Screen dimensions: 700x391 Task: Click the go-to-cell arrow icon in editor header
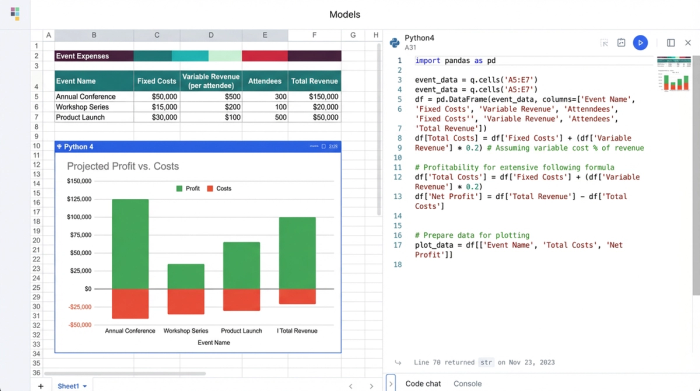tap(604, 43)
